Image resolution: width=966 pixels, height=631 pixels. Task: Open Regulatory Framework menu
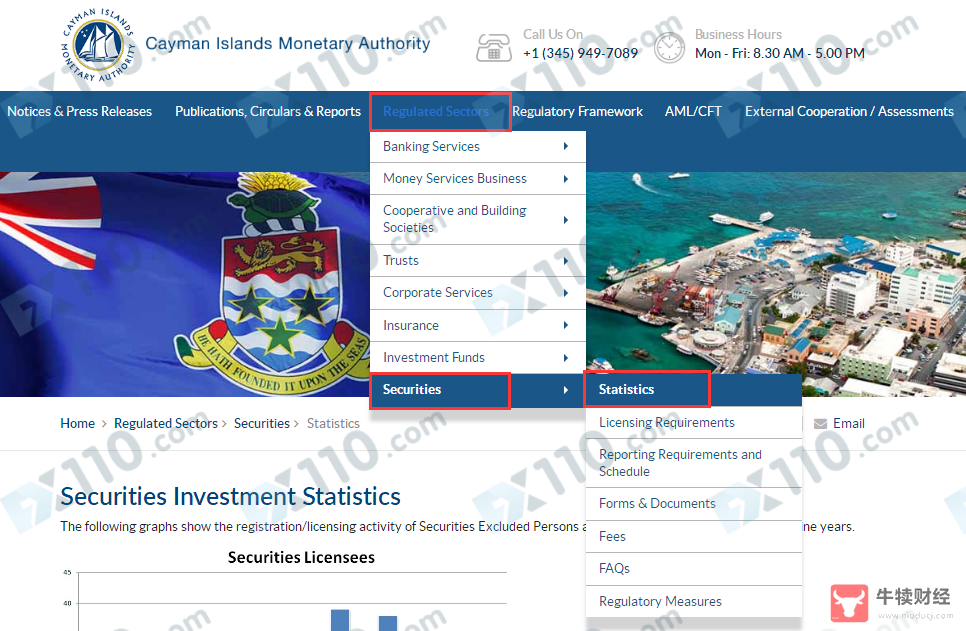[x=577, y=112]
